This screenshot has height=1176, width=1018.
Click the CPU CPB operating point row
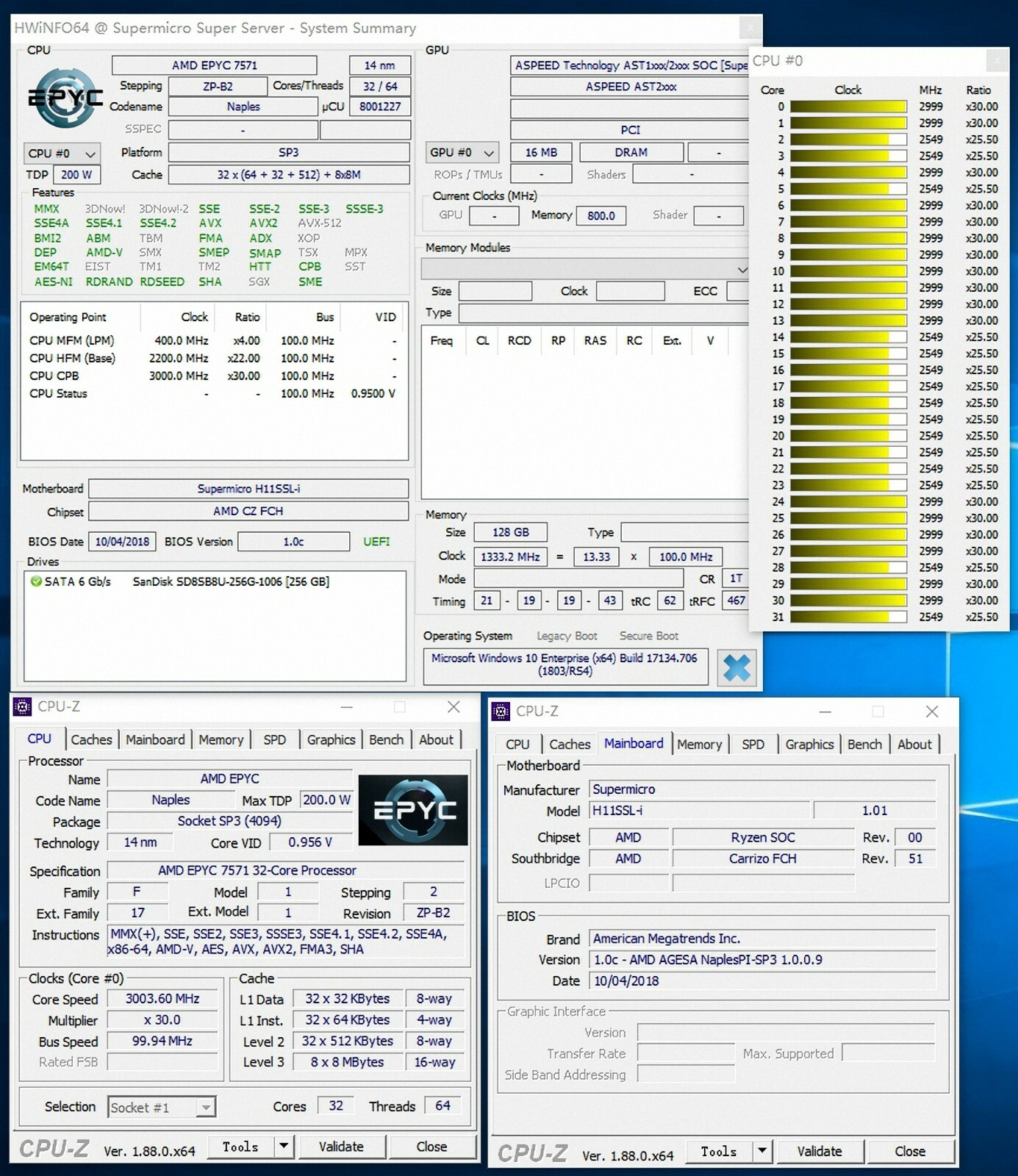(213, 376)
